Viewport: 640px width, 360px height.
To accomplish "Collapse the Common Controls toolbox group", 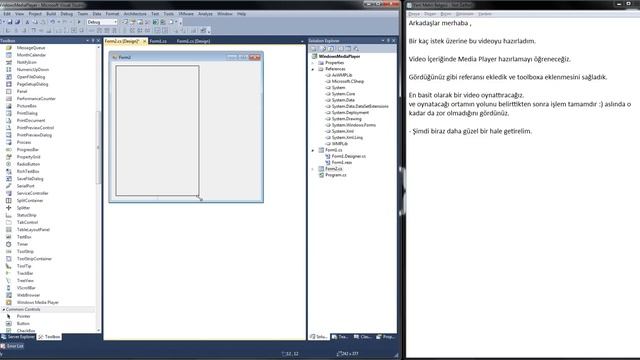I will click(x=4, y=309).
